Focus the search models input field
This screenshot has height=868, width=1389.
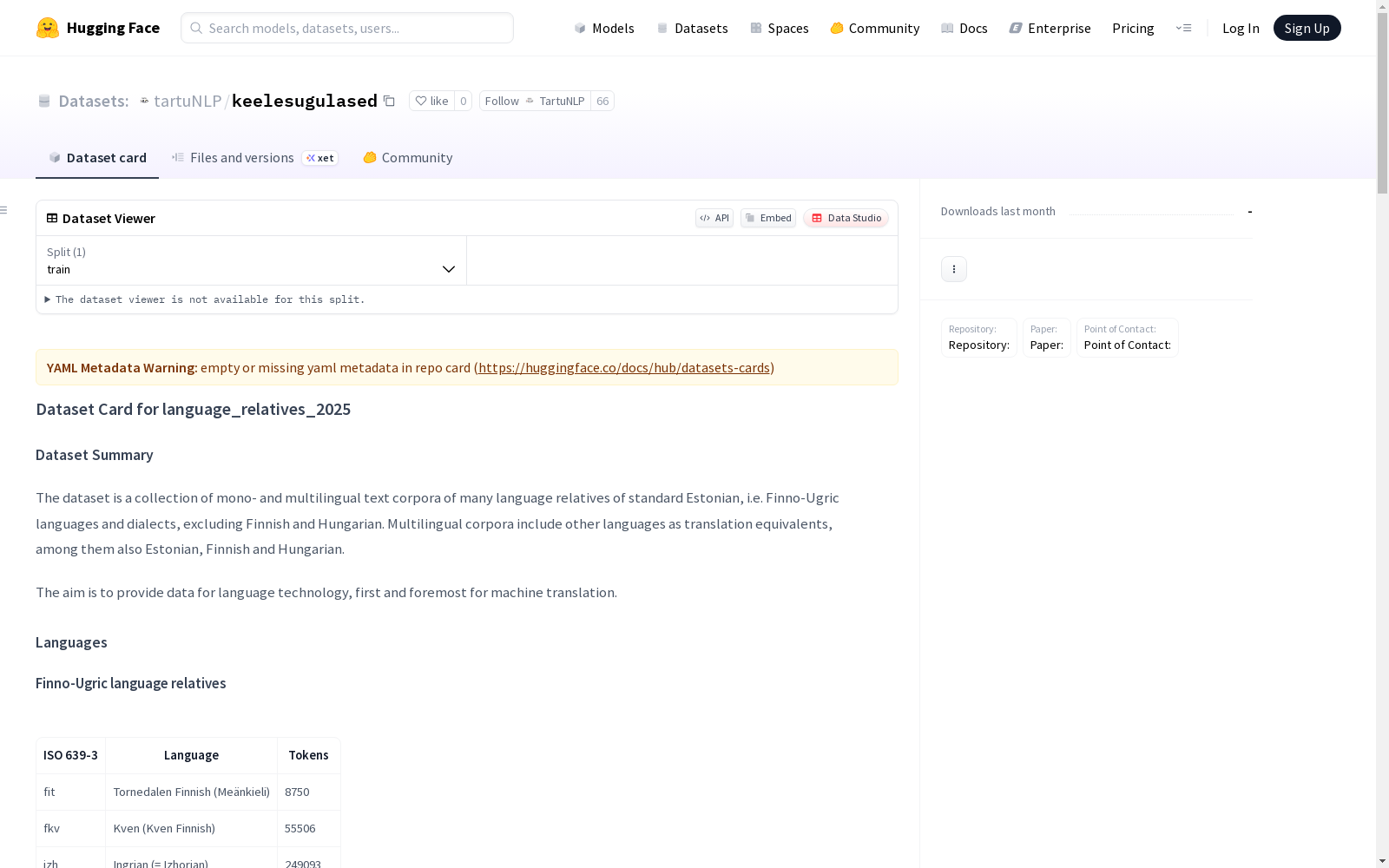[347, 28]
